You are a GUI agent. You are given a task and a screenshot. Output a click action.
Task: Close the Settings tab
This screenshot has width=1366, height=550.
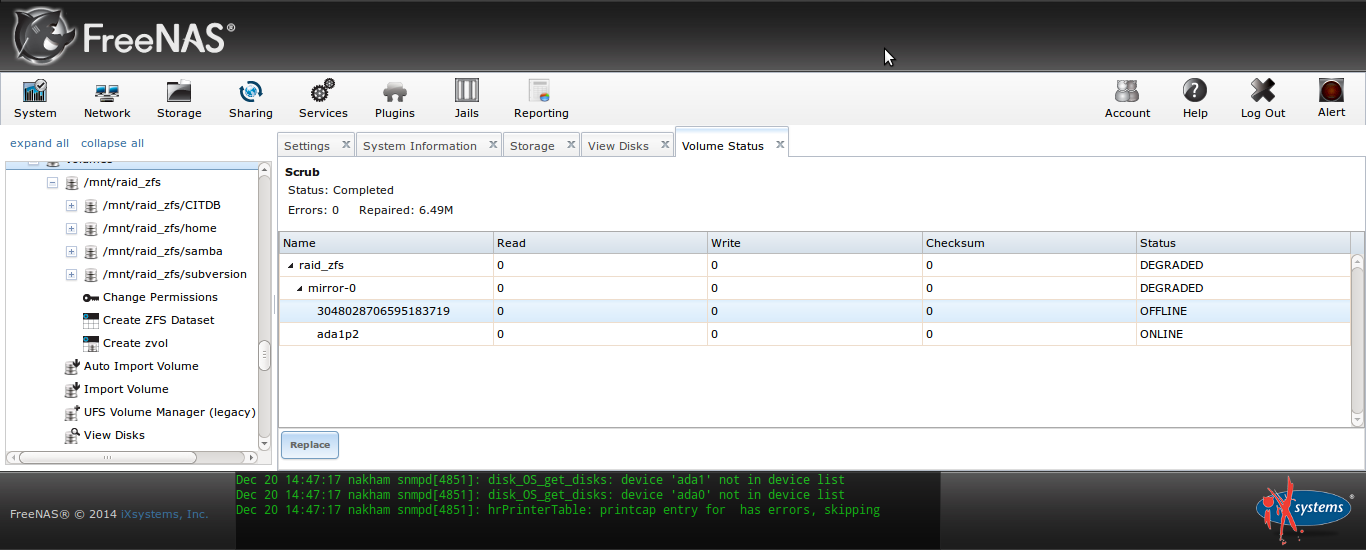coord(346,145)
